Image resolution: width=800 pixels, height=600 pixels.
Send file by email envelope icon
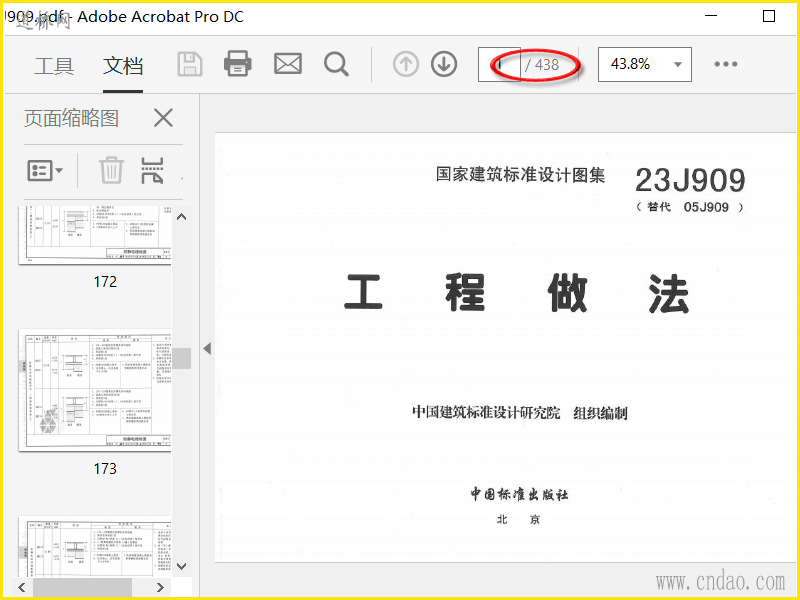(x=288, y=64)
